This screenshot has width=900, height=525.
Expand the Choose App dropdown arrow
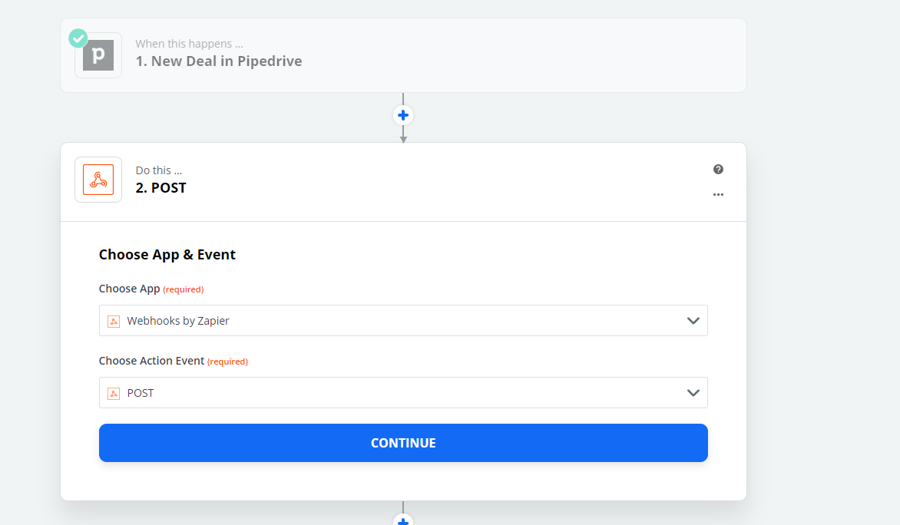click(x=693, y=321)
